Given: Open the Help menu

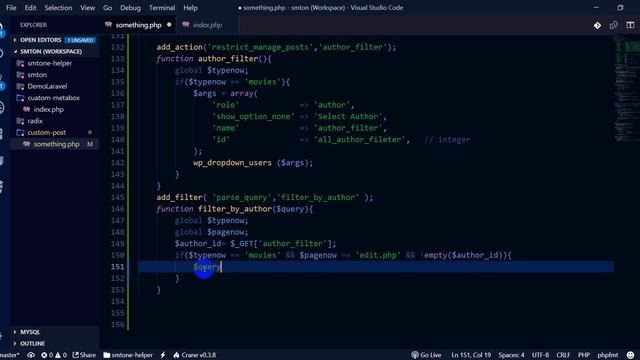Looking at the screenshot, I should click(x=190, y=8).
